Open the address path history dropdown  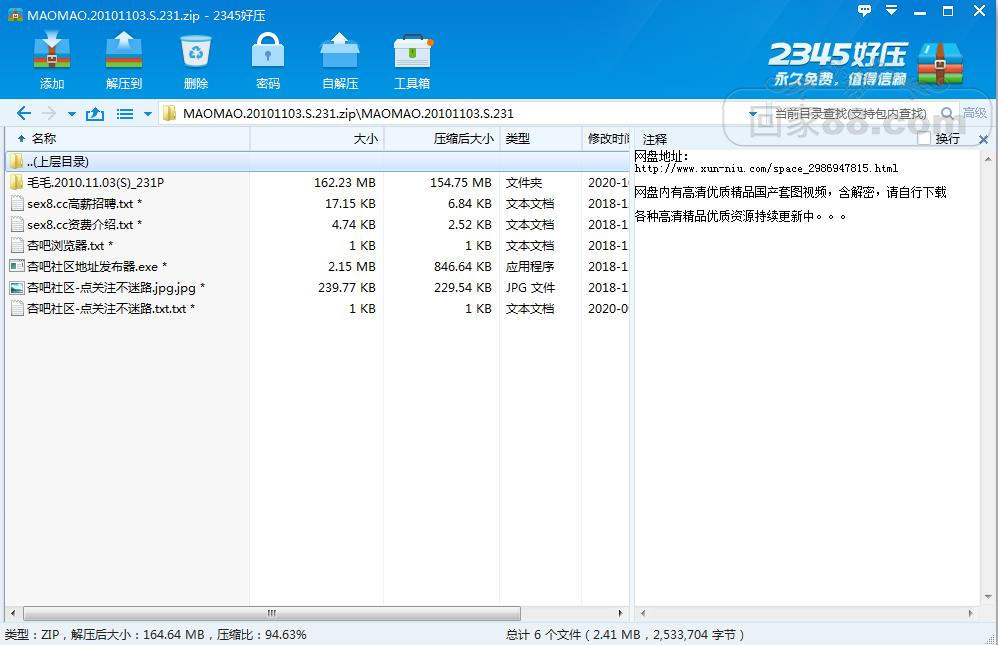pyautogui.click(x=752, y=114)
